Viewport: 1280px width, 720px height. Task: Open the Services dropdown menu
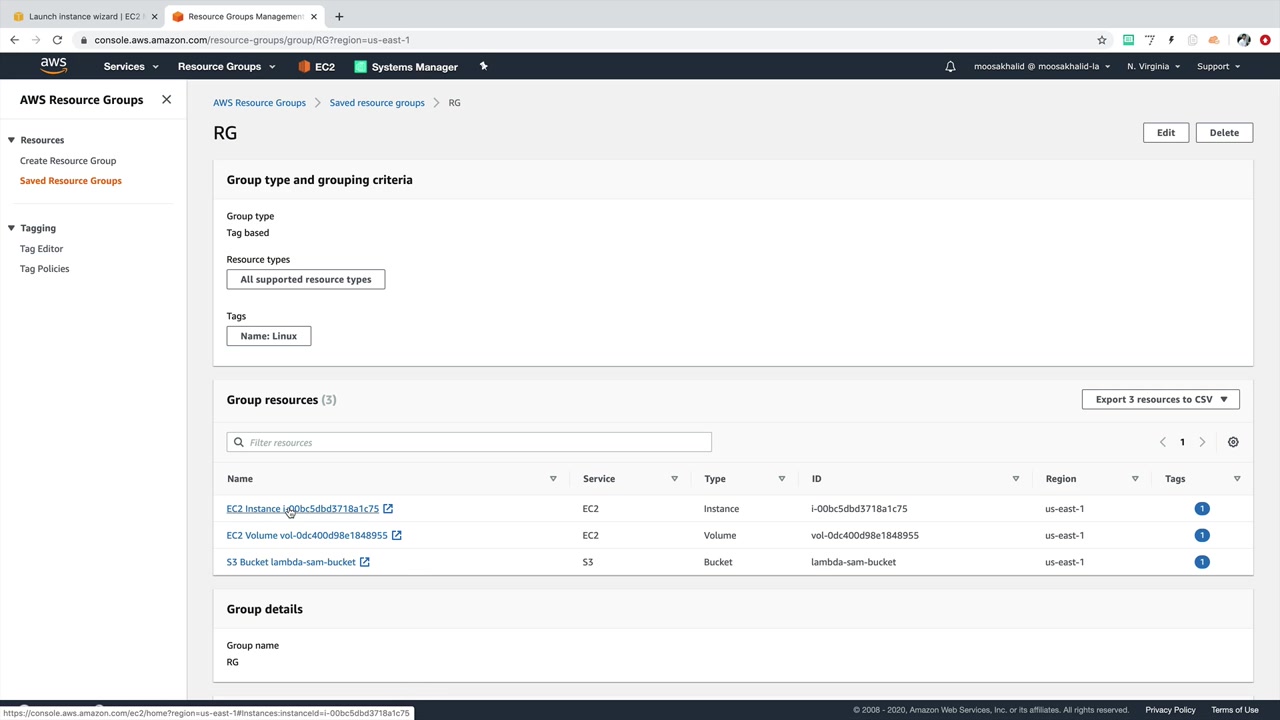tap(131, 67)
